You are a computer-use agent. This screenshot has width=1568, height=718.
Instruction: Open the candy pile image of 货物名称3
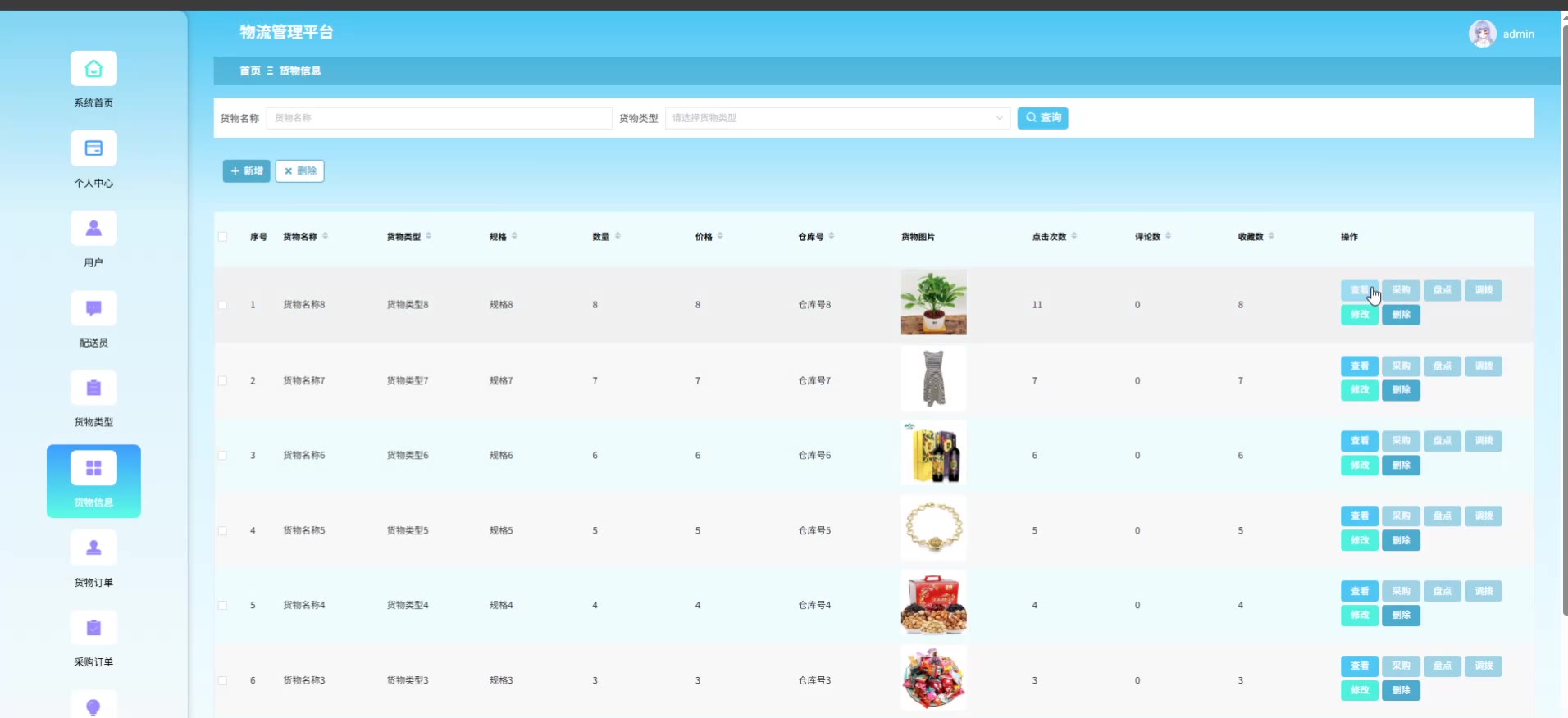pyautogui.click(x=933, y=678)
